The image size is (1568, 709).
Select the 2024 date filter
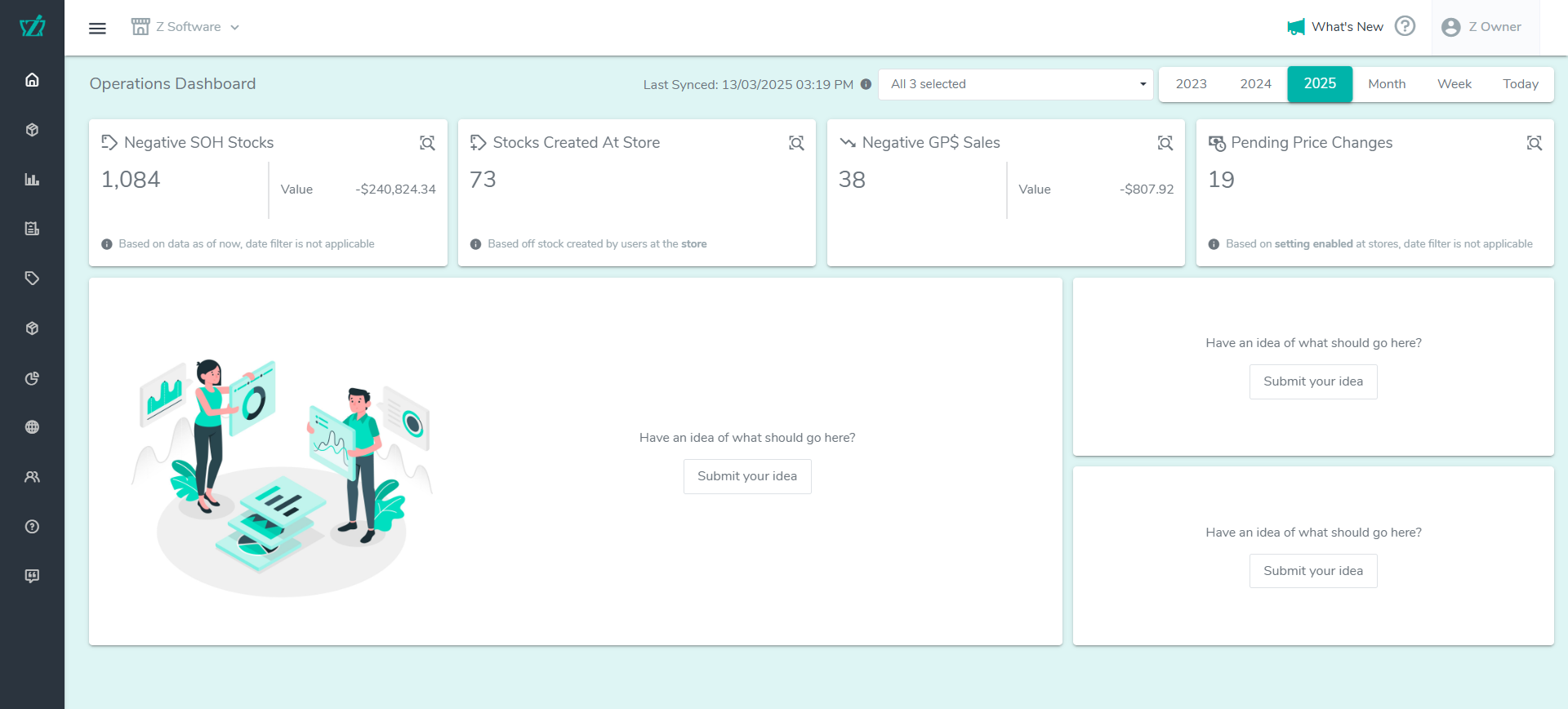(1255, 84)
